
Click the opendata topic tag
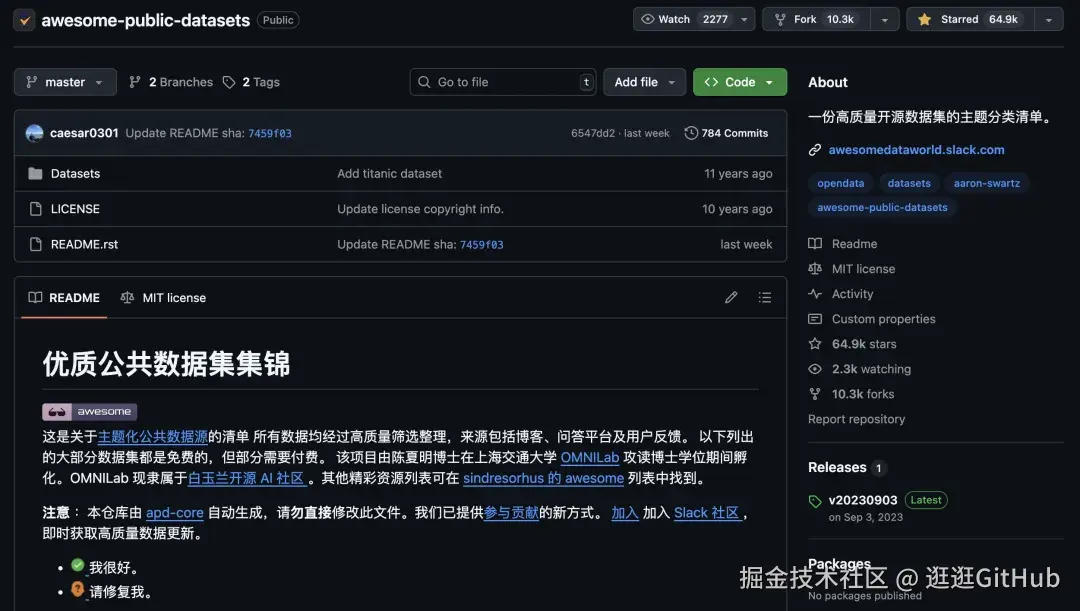point(840,183)
